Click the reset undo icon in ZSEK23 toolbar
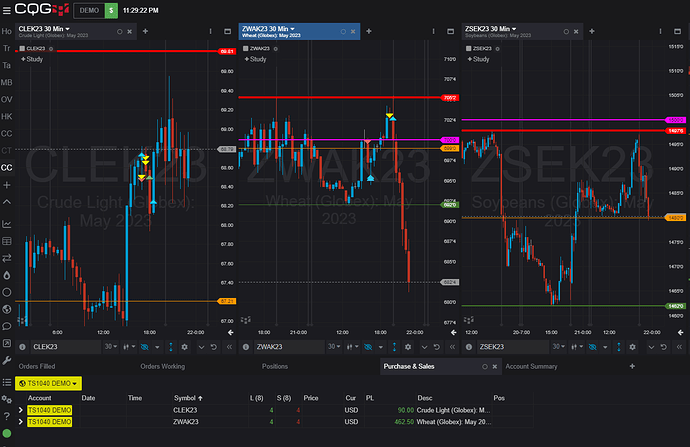 [664, 347]
